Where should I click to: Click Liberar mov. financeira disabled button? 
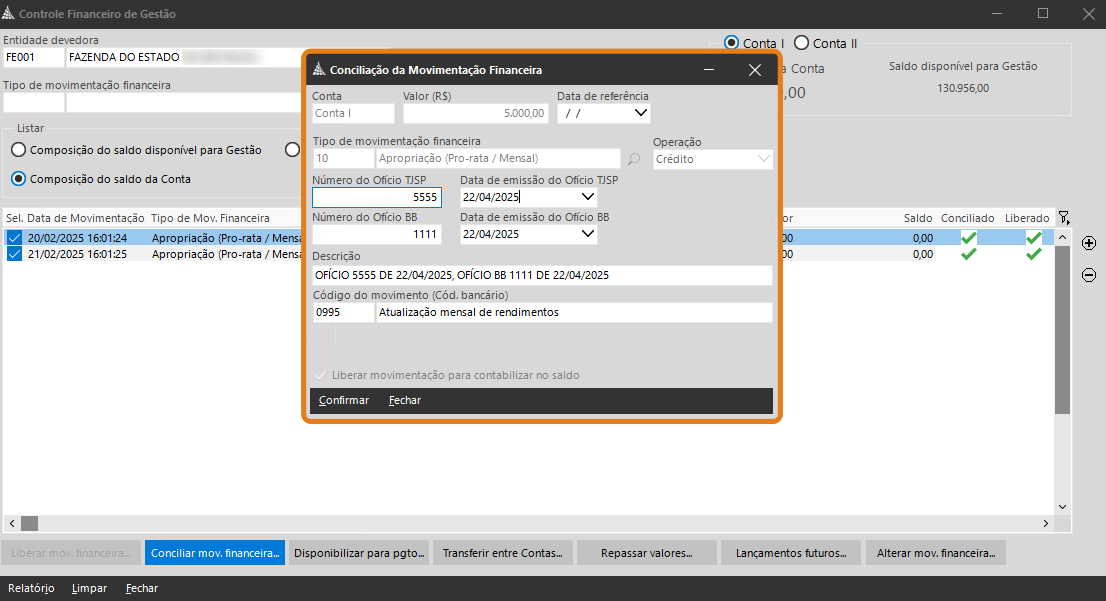click(71, 553)
